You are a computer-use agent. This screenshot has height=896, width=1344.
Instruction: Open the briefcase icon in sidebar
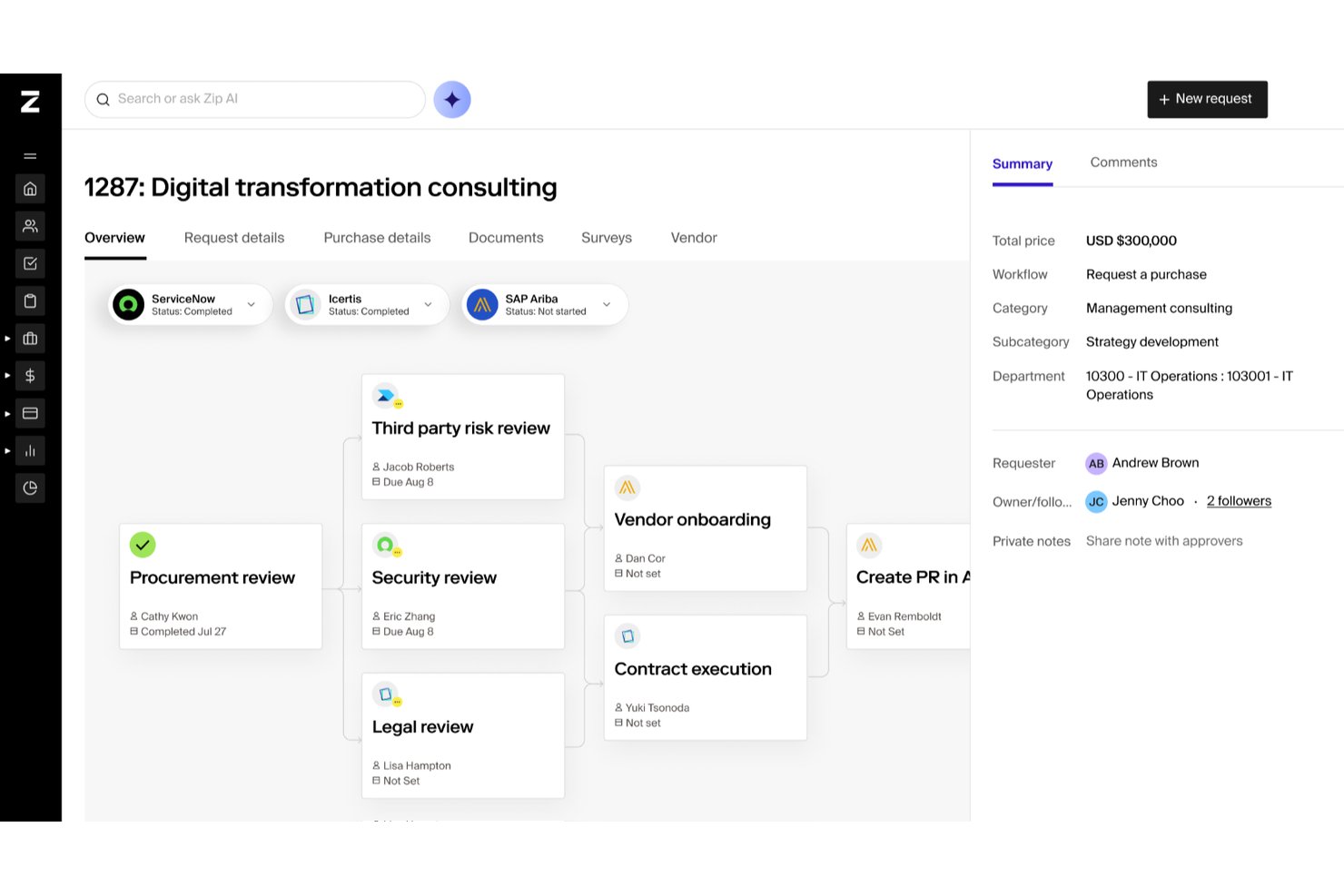click(x=30, y=339)
